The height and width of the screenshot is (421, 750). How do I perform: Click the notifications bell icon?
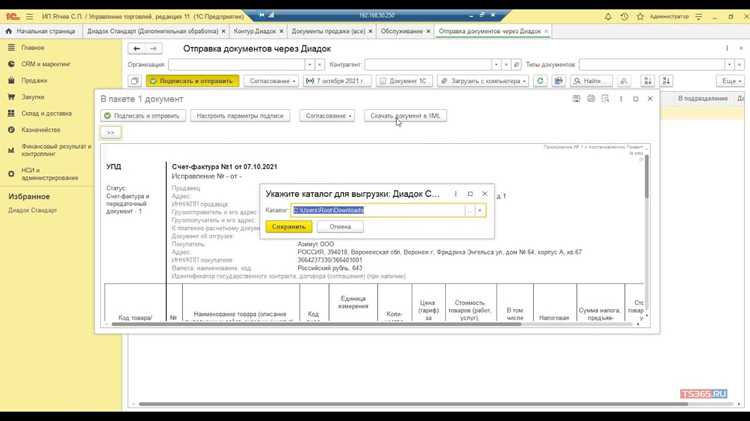click(x=607, y=17)
